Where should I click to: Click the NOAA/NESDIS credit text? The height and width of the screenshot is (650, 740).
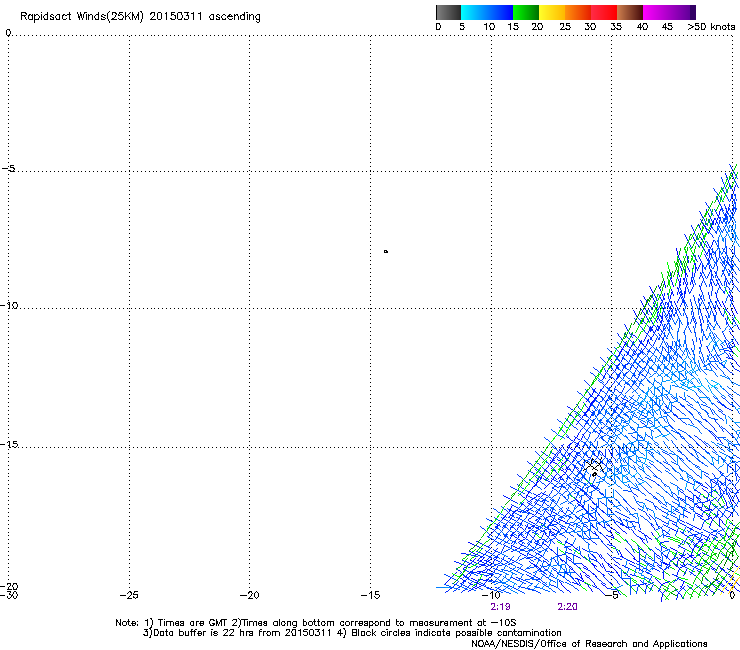point(589,644)
